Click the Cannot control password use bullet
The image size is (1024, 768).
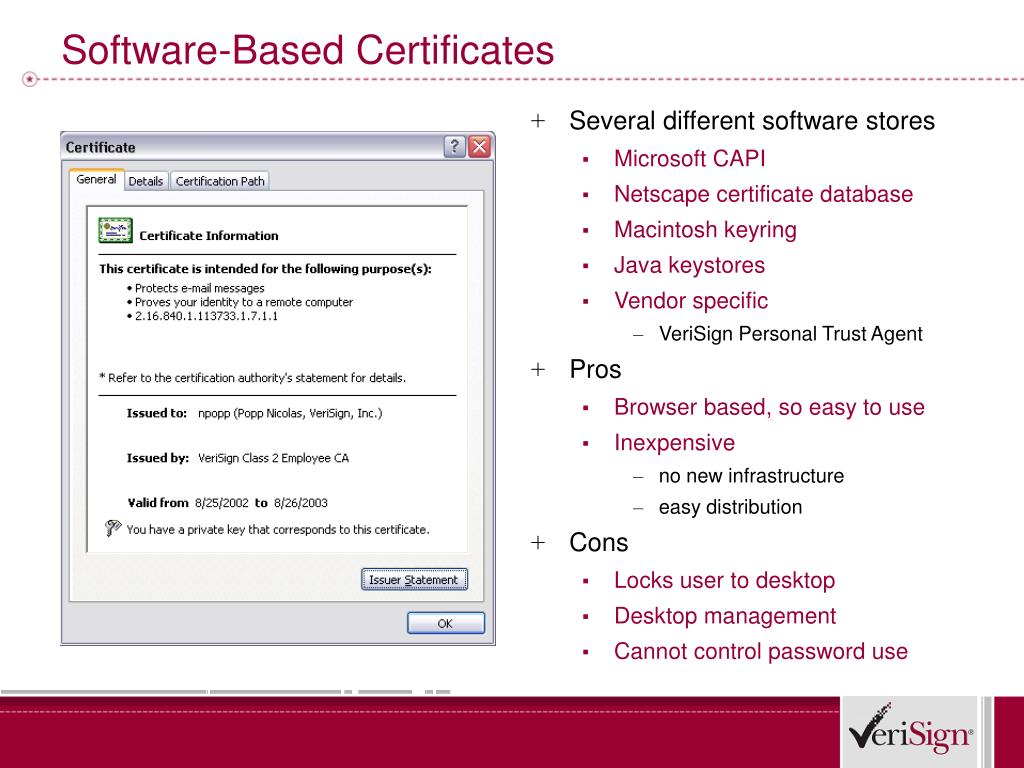760,652
